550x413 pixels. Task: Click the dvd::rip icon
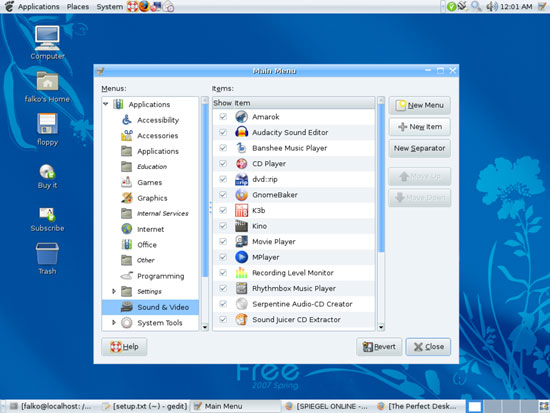[241, 179]
